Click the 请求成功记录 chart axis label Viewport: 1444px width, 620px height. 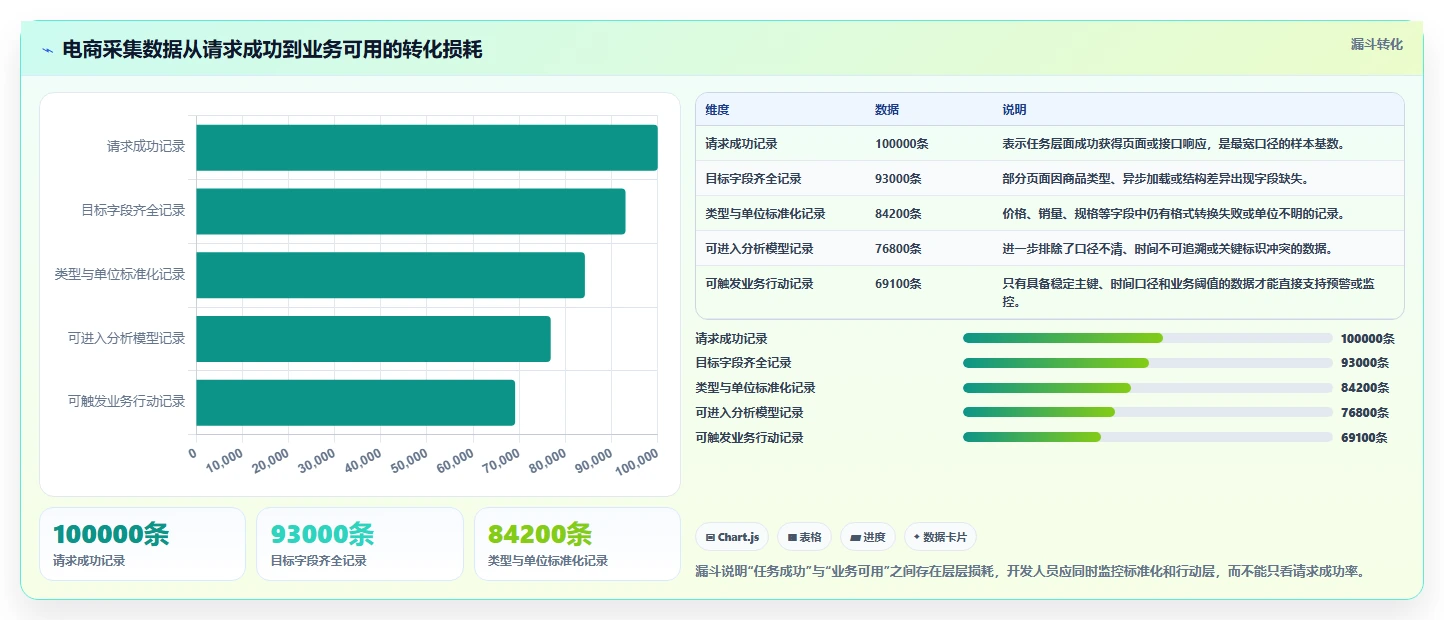[x=146, y=147]
